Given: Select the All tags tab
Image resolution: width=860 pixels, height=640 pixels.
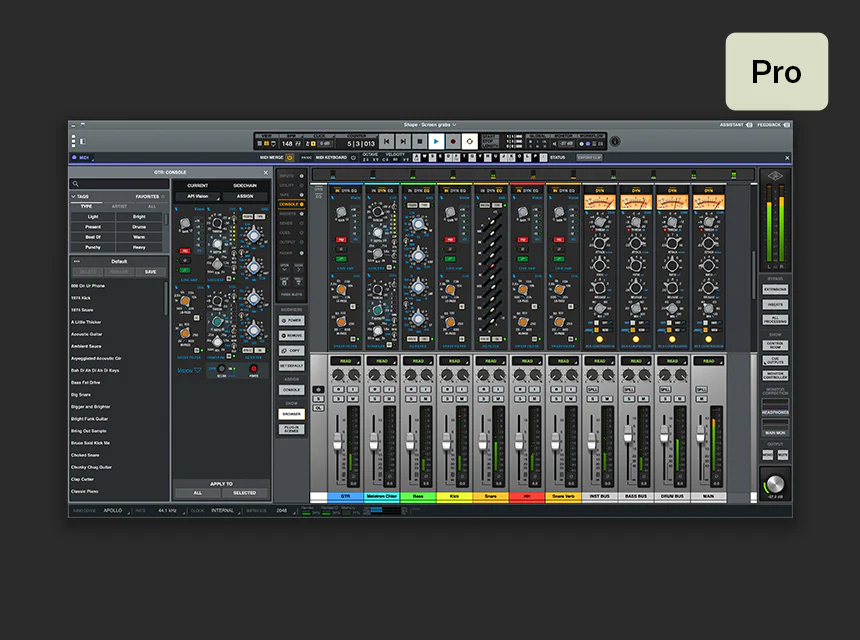Looking at the screenshot, I should click(x=152, y=206).
